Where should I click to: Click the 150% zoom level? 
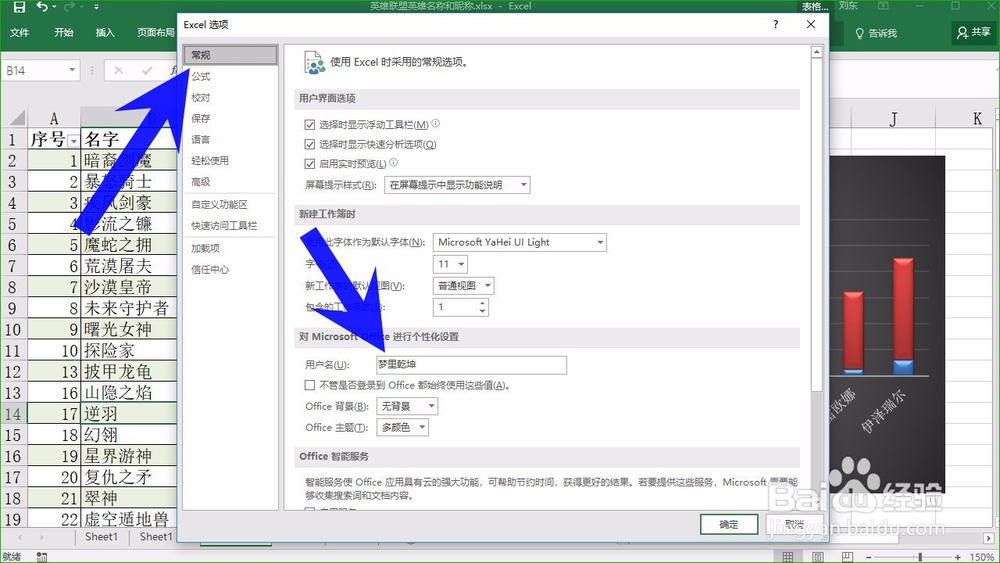982,557
